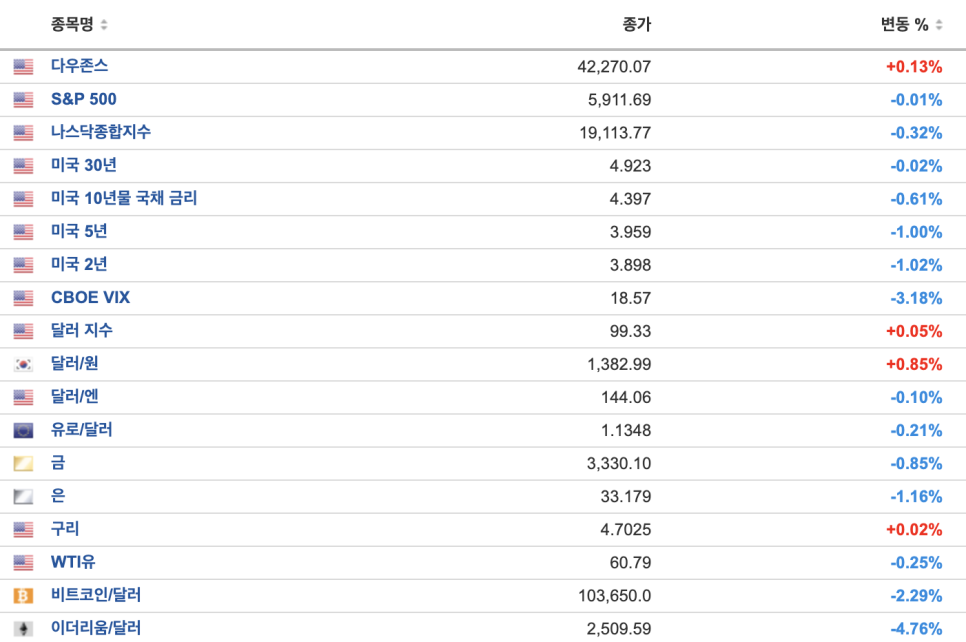Open the 은 commodity link
This screenshot has height=642, width=966.
[58, 496]
